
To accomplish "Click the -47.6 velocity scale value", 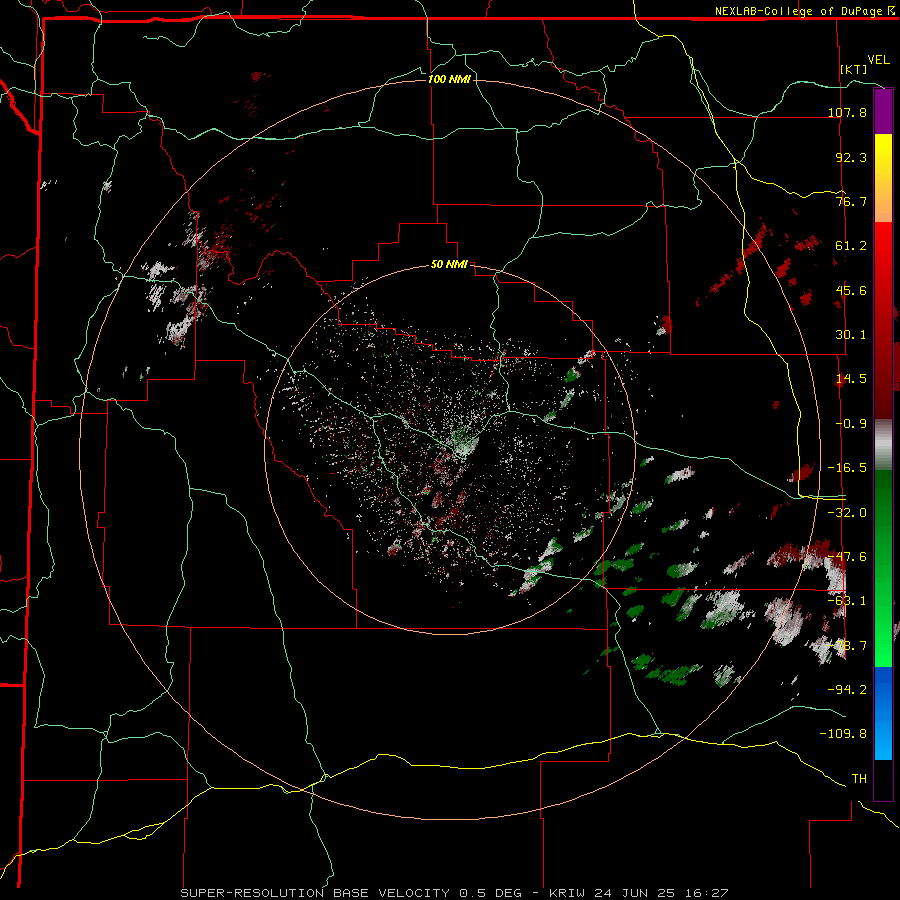I will 847,557.
